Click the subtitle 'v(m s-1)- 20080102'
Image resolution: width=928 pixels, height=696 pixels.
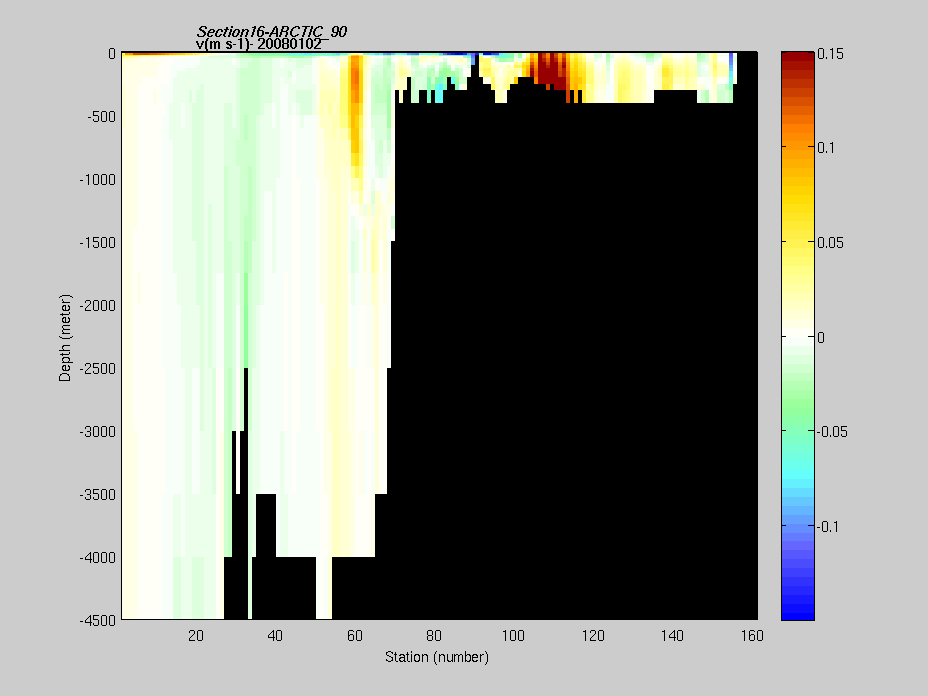point(259,44)
